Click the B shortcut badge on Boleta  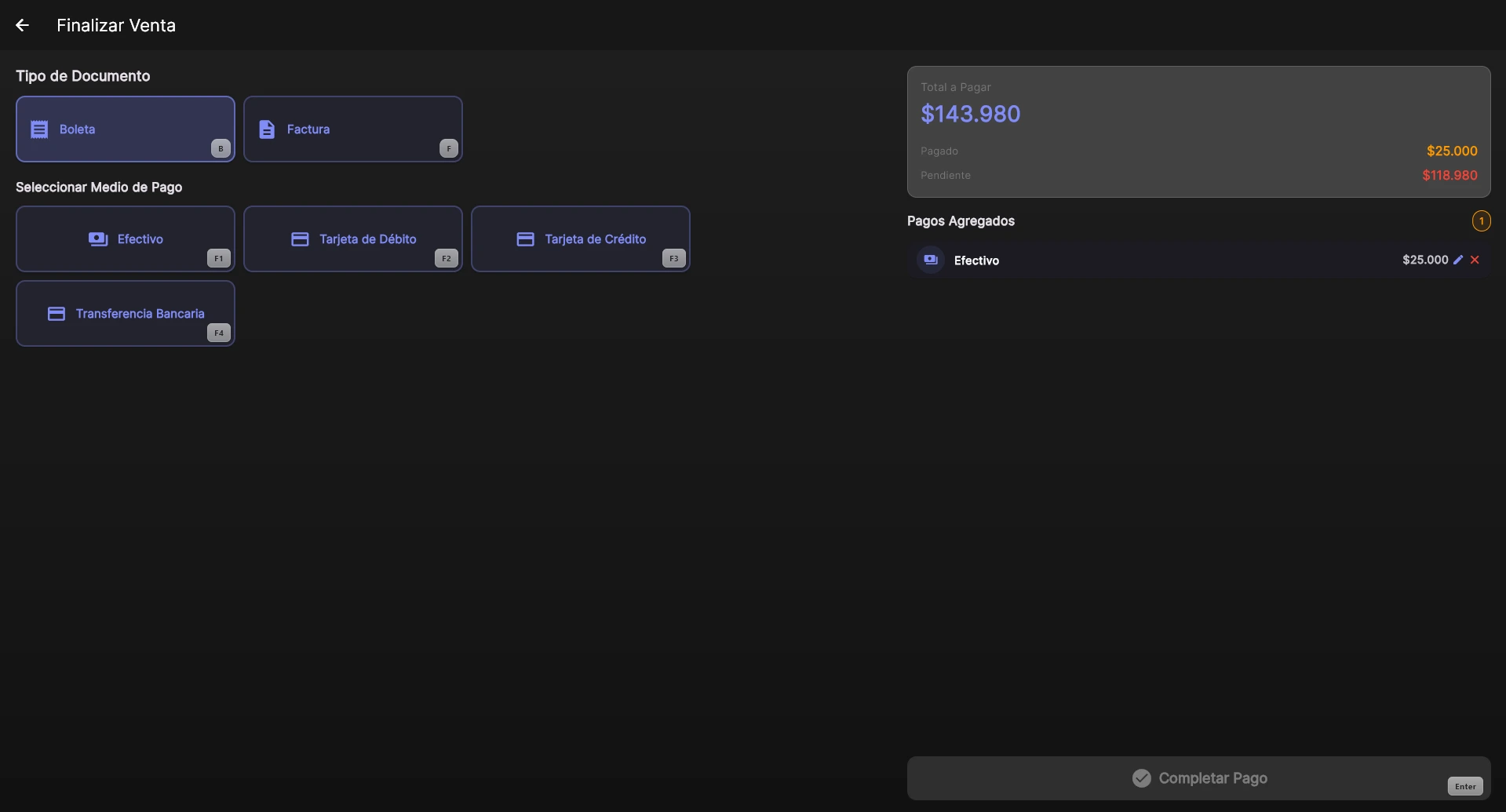[221, 148]
